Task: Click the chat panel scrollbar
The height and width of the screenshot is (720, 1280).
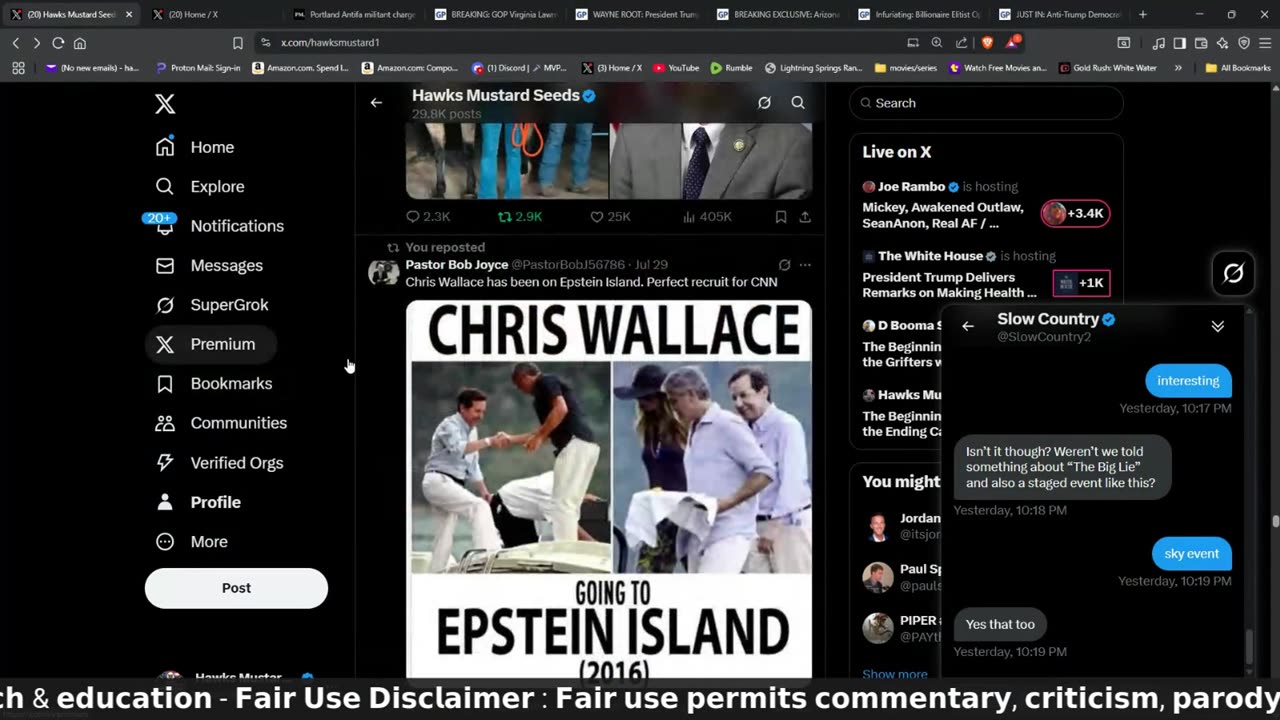Action: (1248, 647)
